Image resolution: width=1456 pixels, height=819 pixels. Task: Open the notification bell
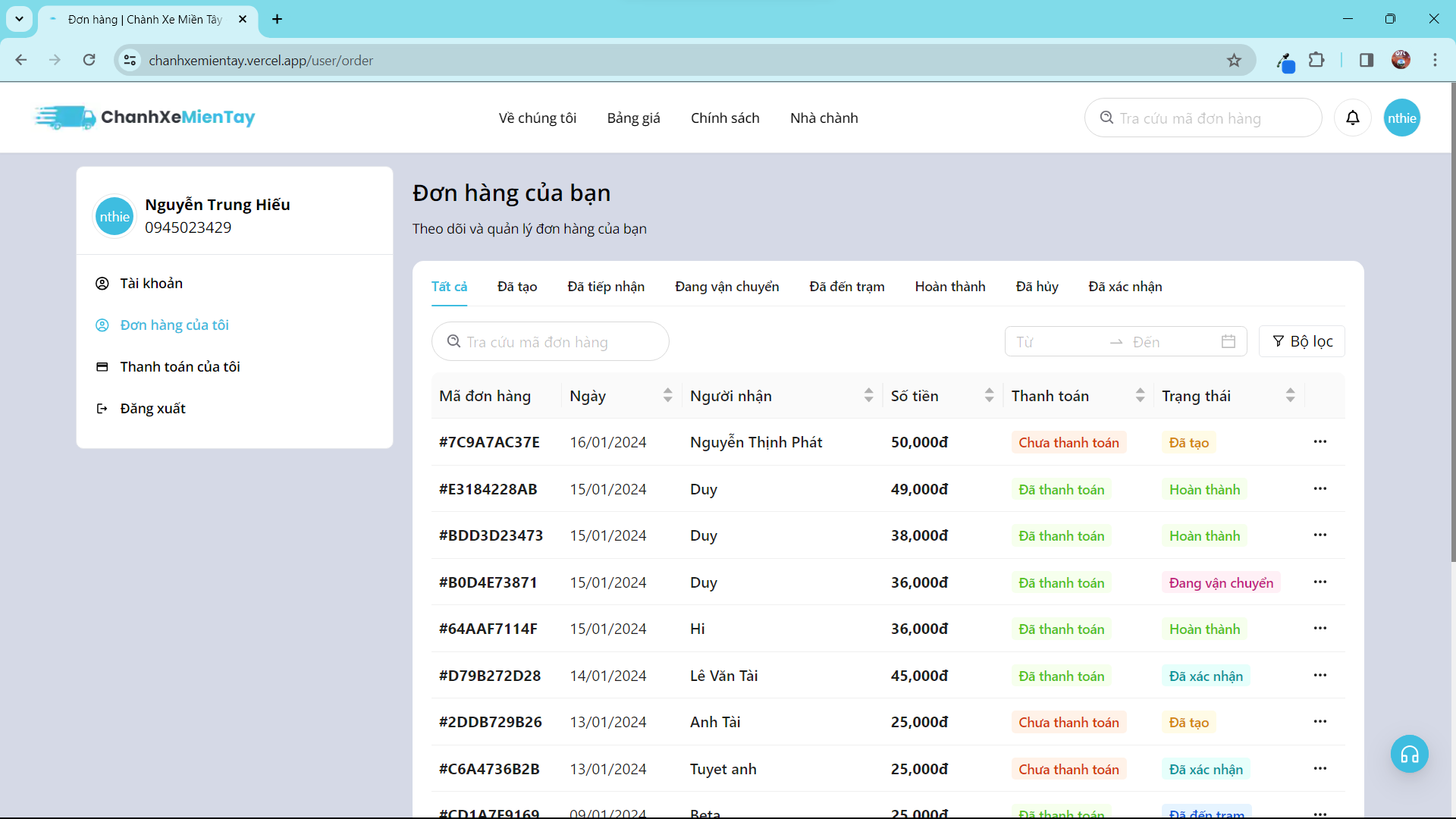click(x=1352, y=118)
